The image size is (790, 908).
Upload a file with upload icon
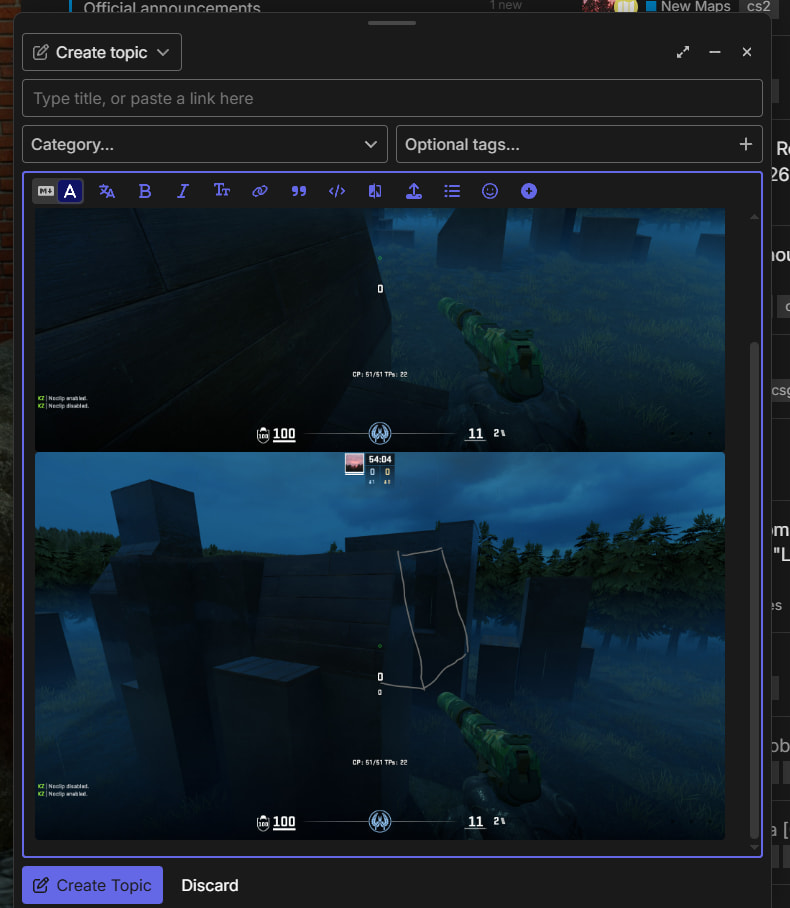414,191
